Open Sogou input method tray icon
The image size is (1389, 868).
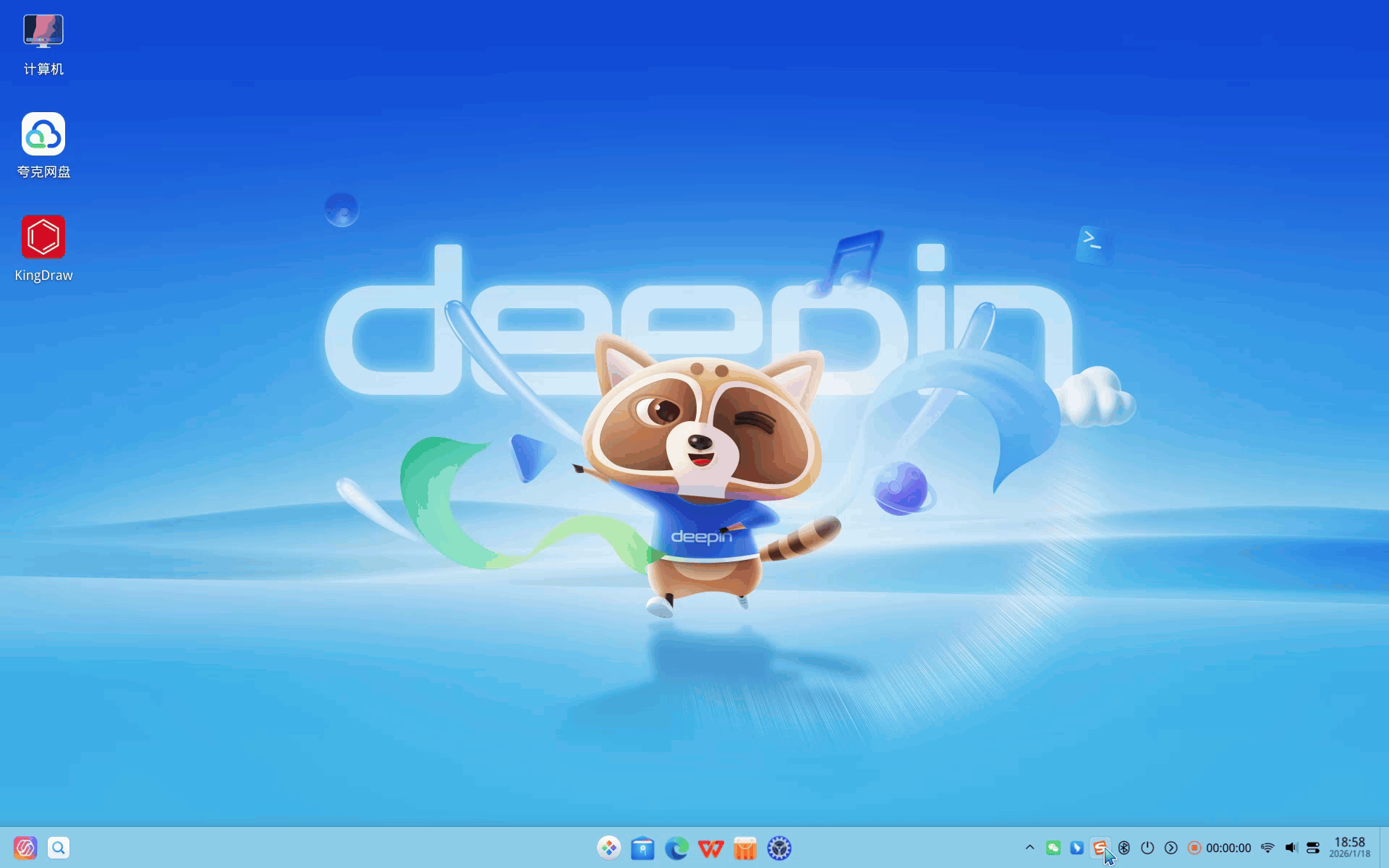(x=1100, y=848)
